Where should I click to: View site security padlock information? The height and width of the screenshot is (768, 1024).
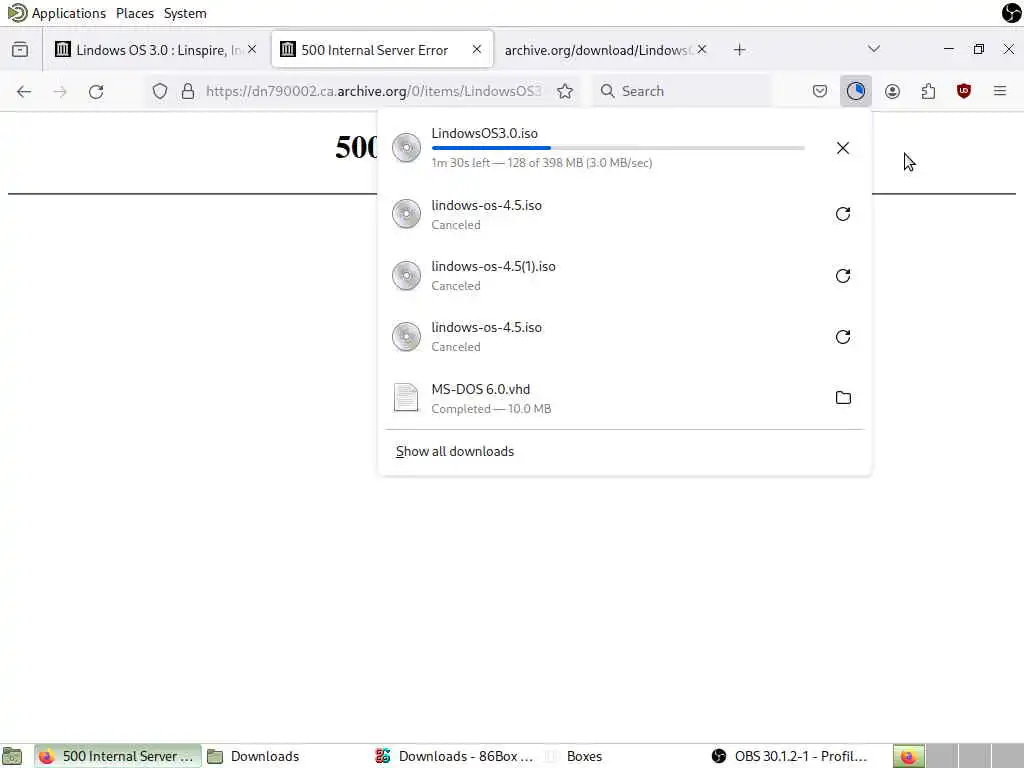[x=187, y=91]
